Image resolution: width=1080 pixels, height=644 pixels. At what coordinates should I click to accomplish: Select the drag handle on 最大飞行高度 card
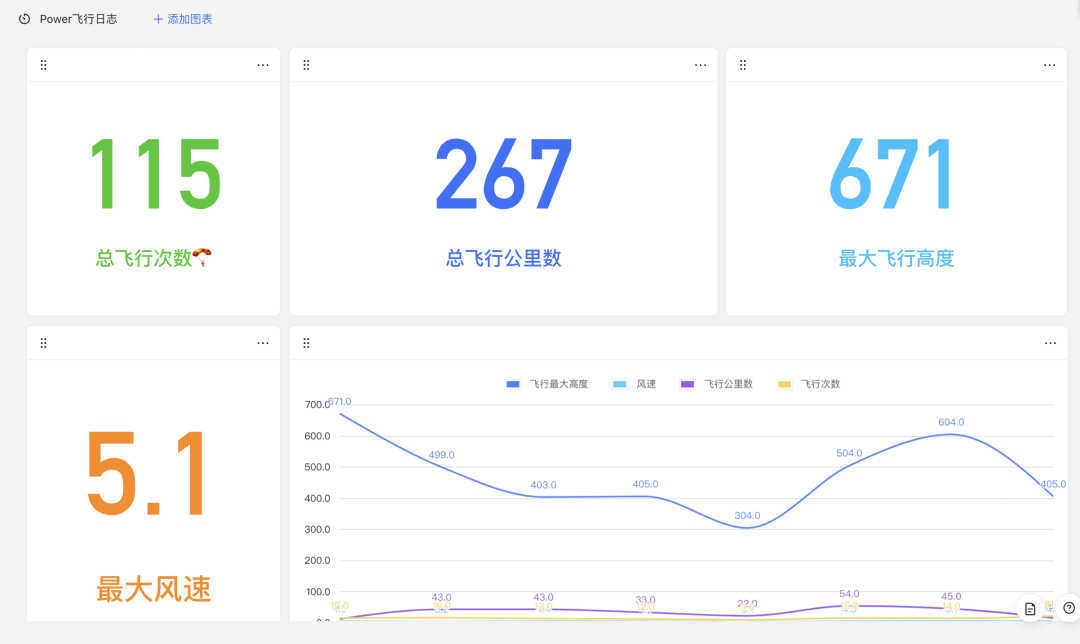tap(743, 65)
